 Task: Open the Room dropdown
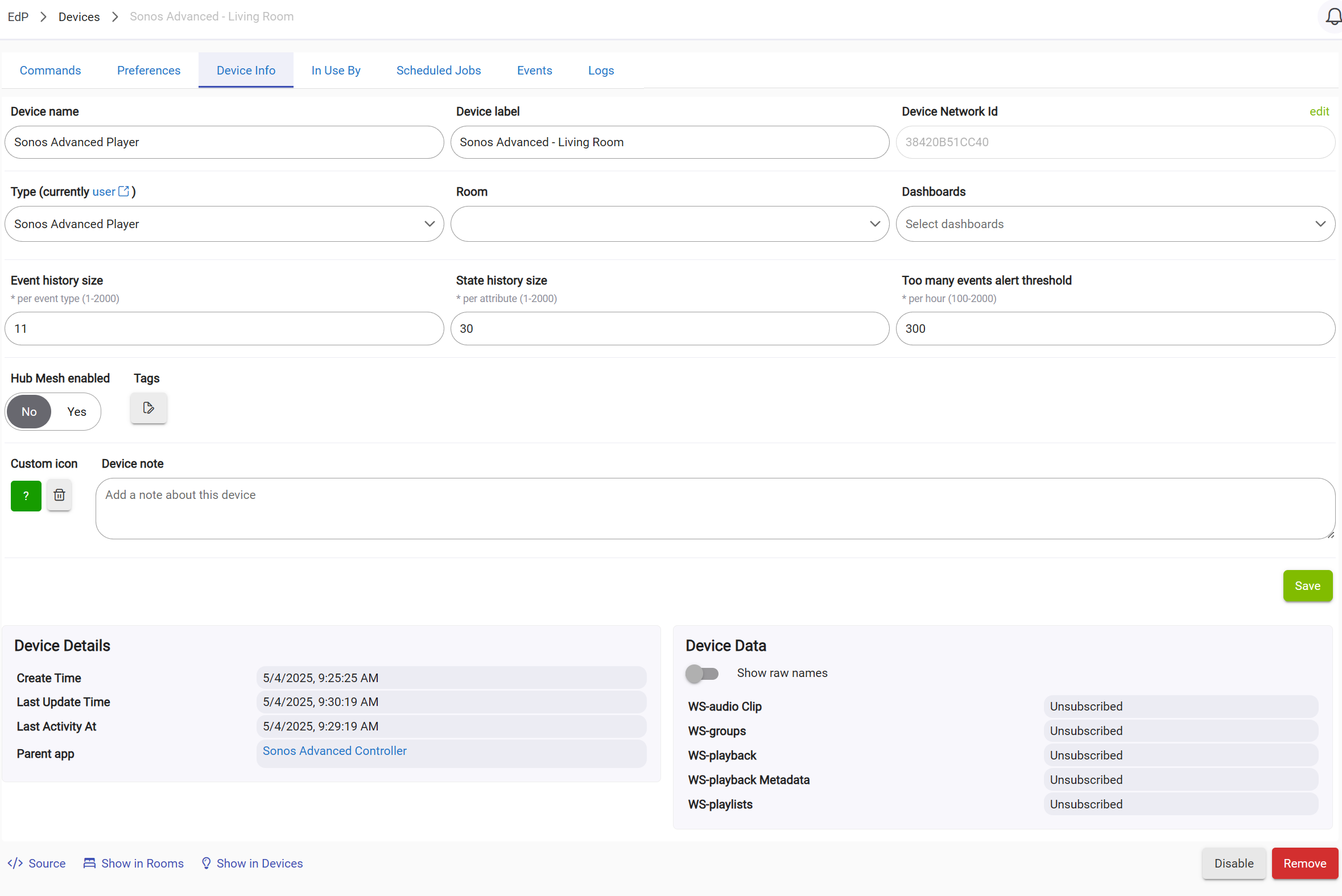[x=670, y=224]
